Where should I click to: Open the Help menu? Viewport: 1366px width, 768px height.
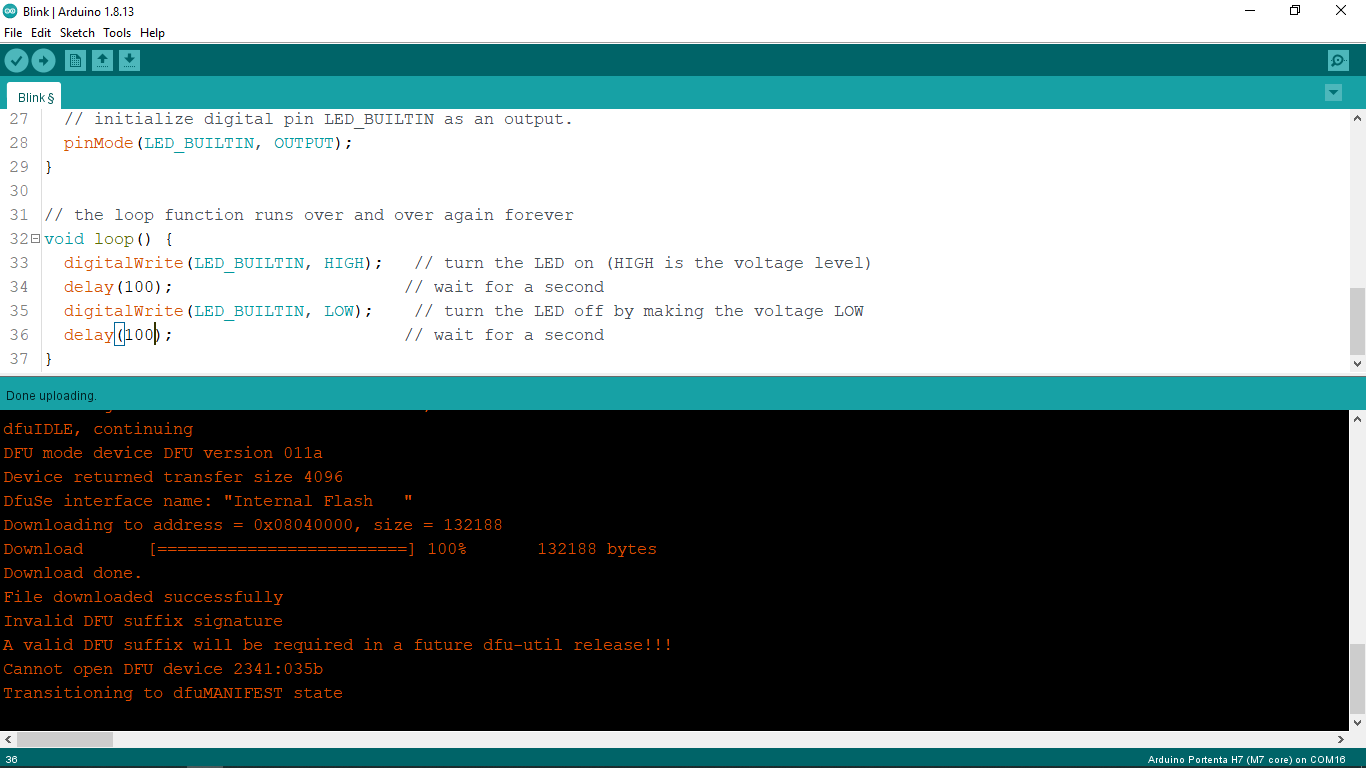pos(152,33)
